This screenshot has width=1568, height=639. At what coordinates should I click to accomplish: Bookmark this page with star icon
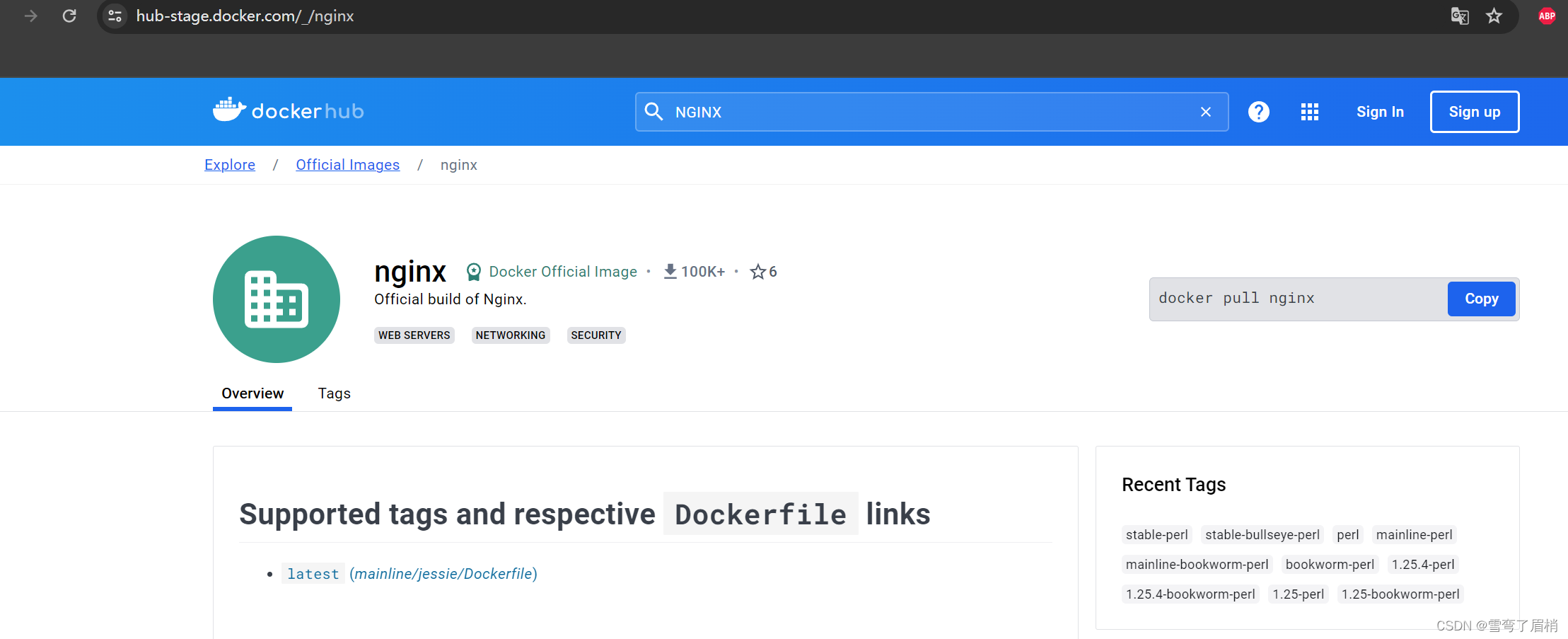[1494, 16]
